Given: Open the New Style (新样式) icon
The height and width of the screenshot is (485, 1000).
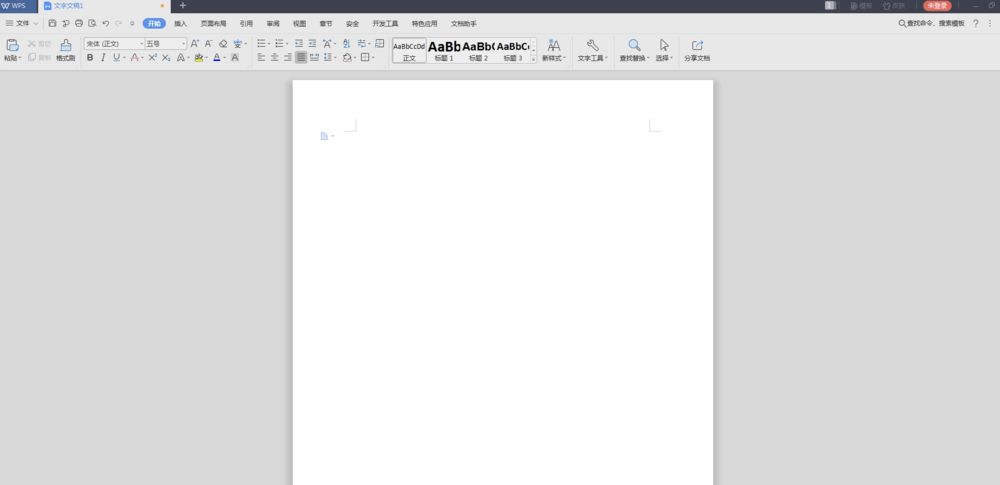Looking at the screenshot, I should click(x=554, y=45).
